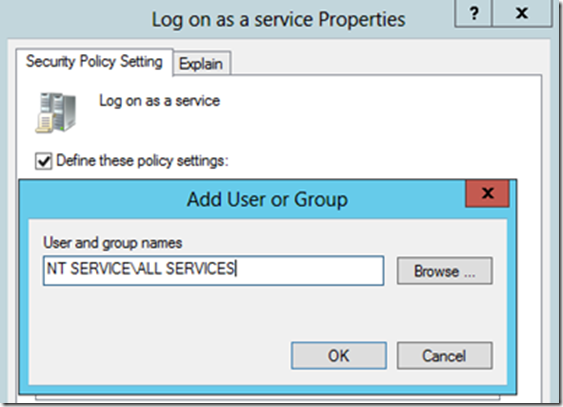The image size is (563, 407).
Task: Select the Security Policy Setting tab
Action: click(x=94, y=62)
